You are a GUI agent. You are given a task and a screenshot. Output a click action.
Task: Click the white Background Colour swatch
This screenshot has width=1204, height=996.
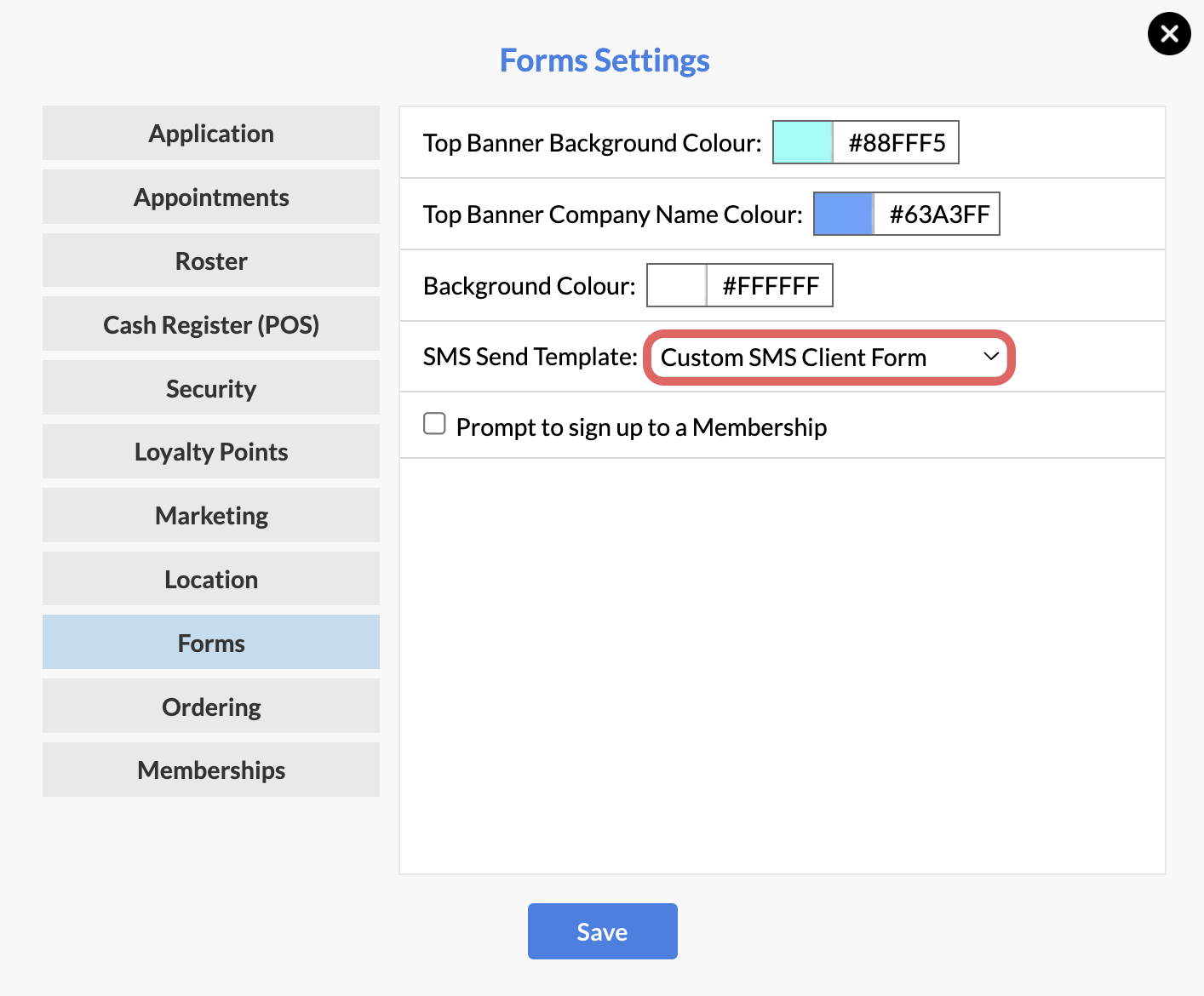coord(676,285)
